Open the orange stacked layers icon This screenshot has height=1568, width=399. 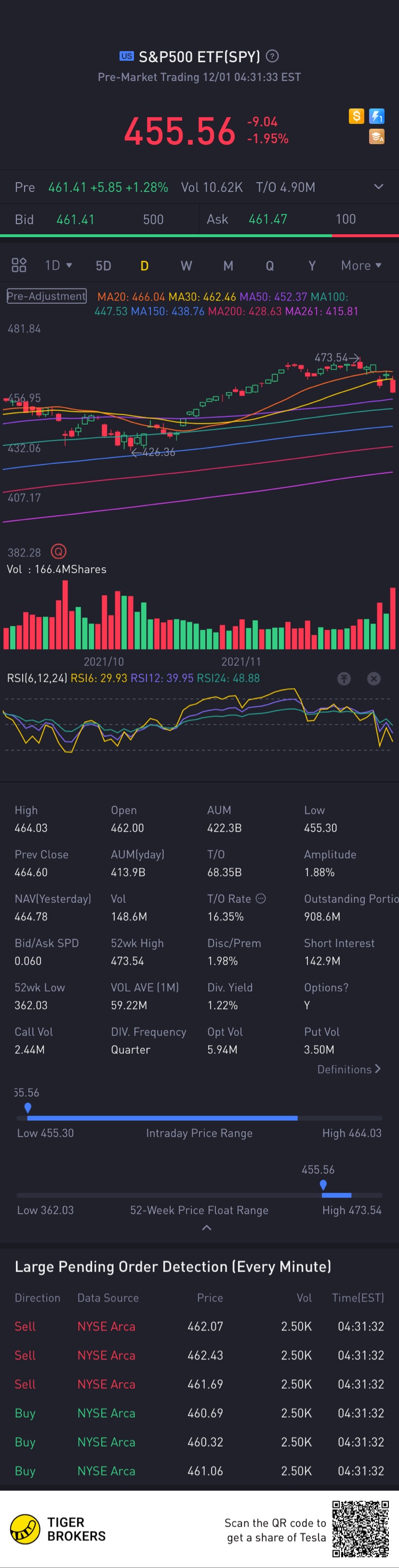click(377, 136)
